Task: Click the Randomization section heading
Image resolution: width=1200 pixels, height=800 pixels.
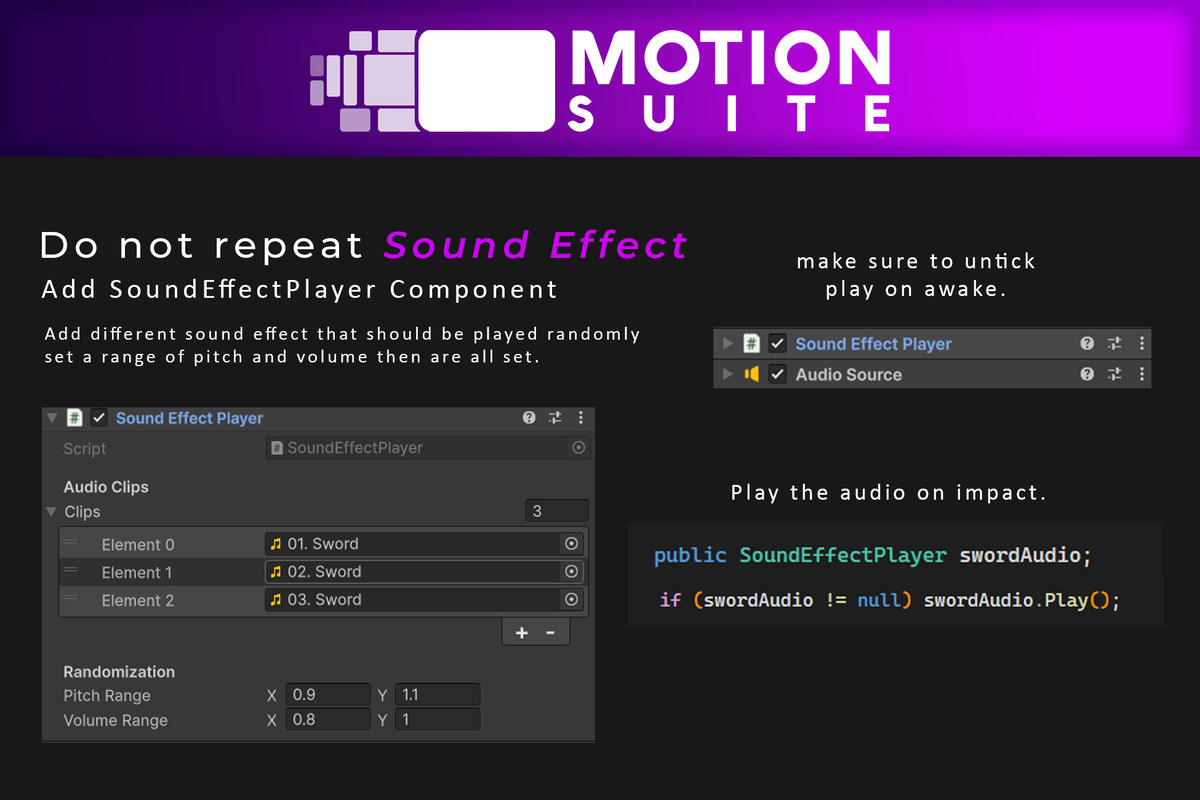Action: pos(119,672)
